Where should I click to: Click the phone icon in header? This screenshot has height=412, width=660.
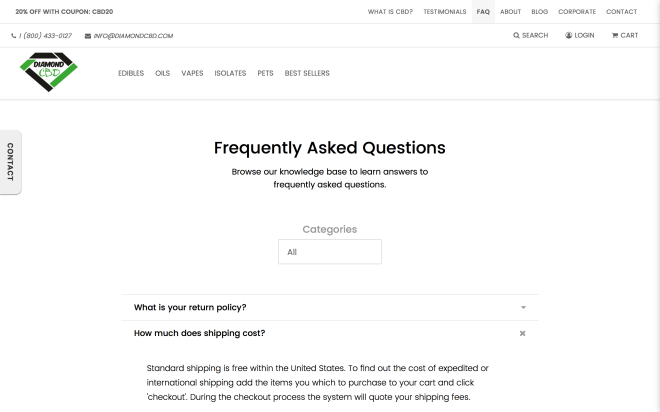pos(14,36)
